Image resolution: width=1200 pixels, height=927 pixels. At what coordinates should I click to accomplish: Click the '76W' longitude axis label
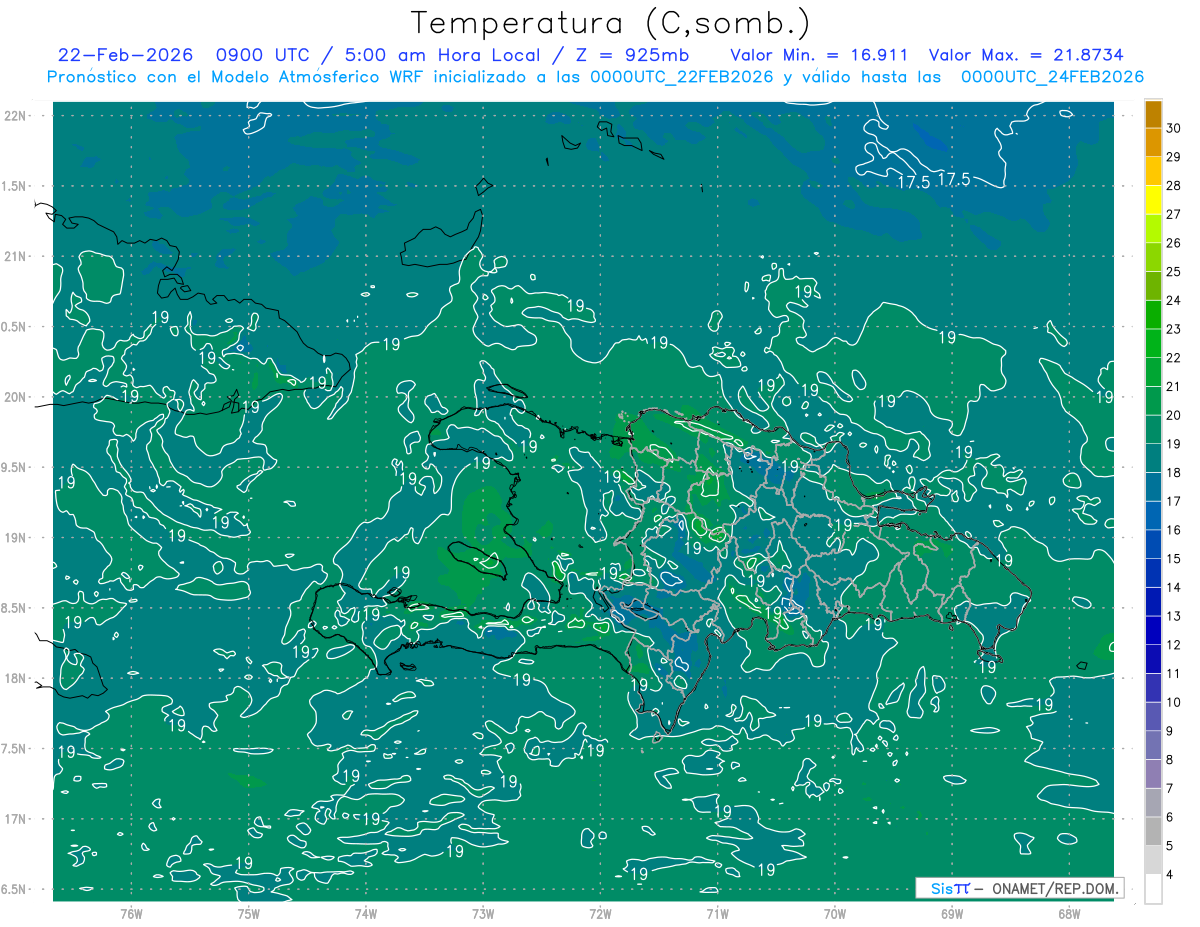pos(131,913)
